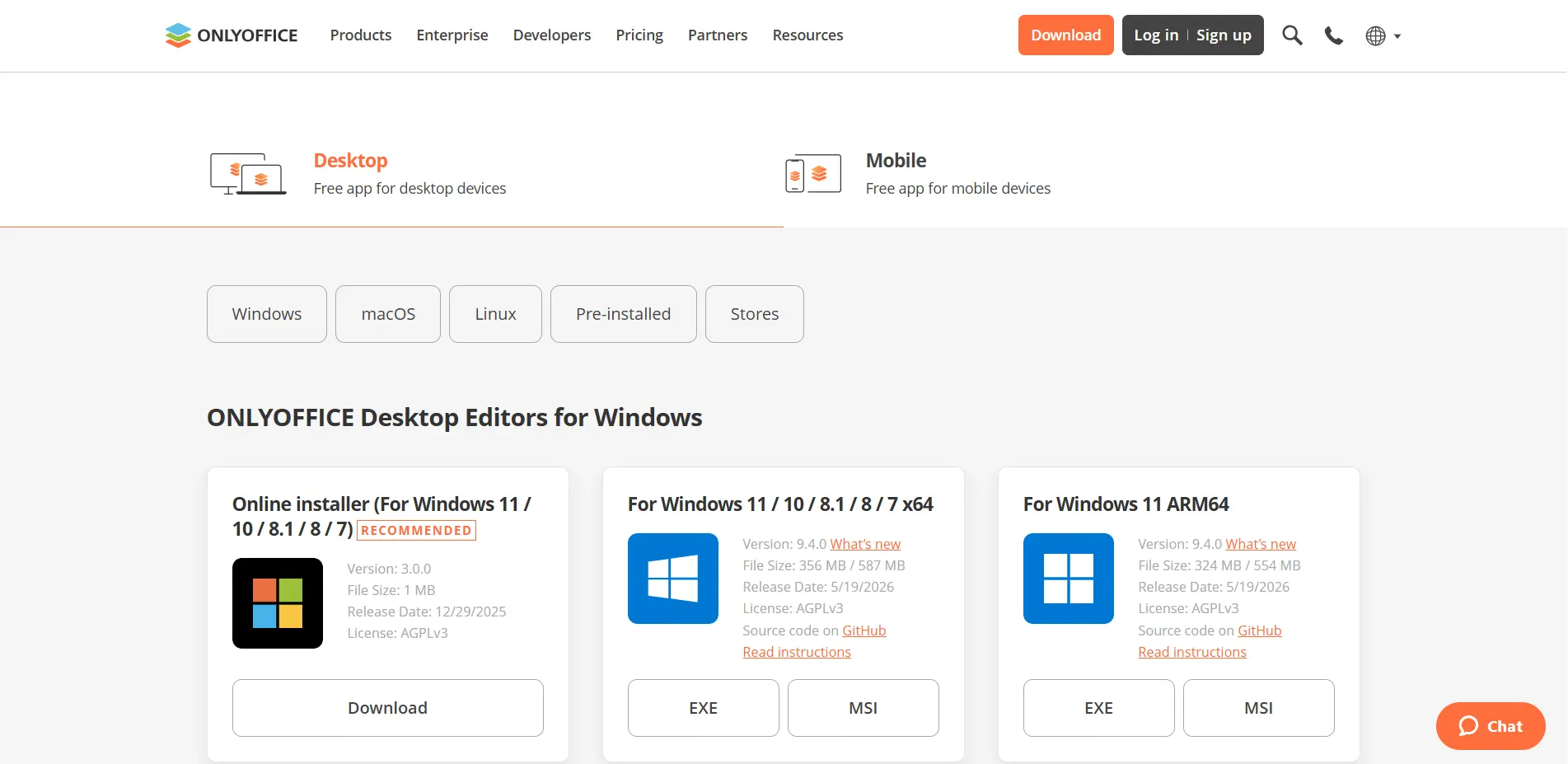Select the Windows platform button

pyautogui.click(x=267, y=314)
